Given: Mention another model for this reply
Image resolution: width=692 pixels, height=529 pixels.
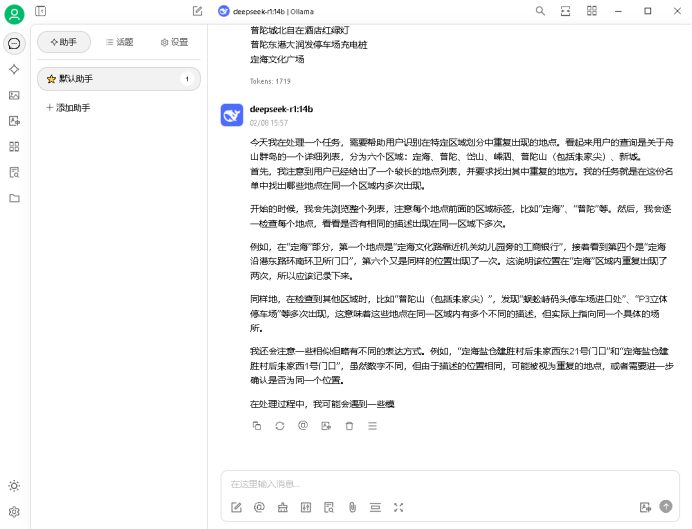Looking at the screenshot, I should 303,426.
